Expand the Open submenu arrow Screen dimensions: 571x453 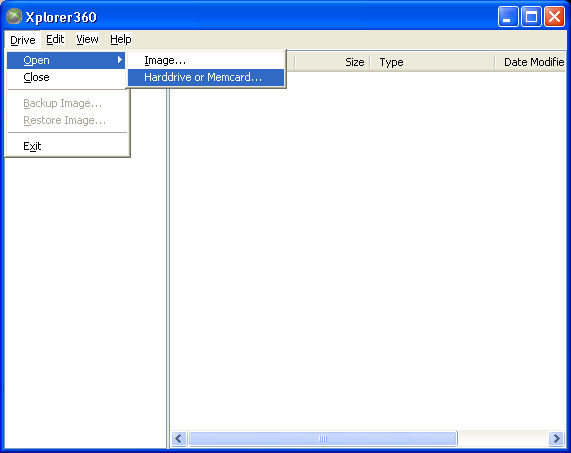pos(120,60)
